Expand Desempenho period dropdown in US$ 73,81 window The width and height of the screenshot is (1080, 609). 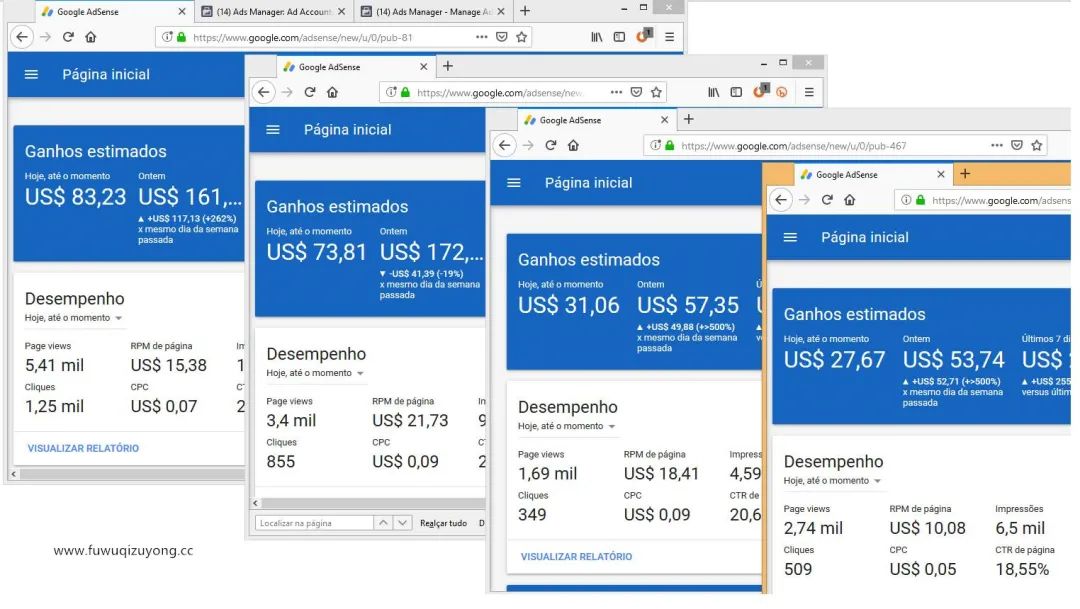click(x=315, y=373)
